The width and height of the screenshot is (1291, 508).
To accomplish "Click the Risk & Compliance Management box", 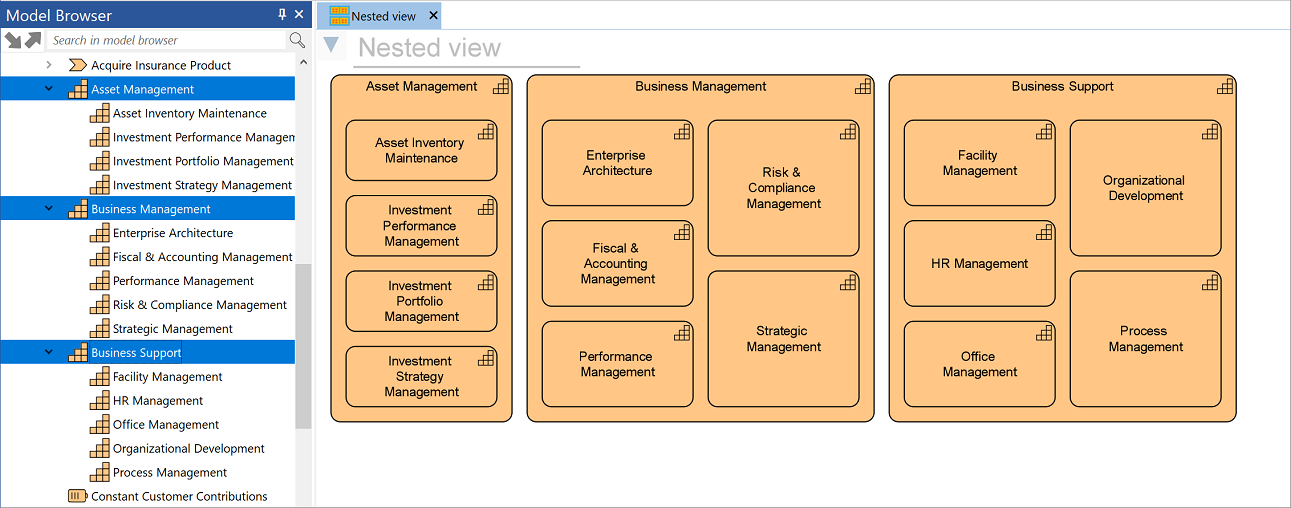I will pyautogui.click(x=783, y=188).
